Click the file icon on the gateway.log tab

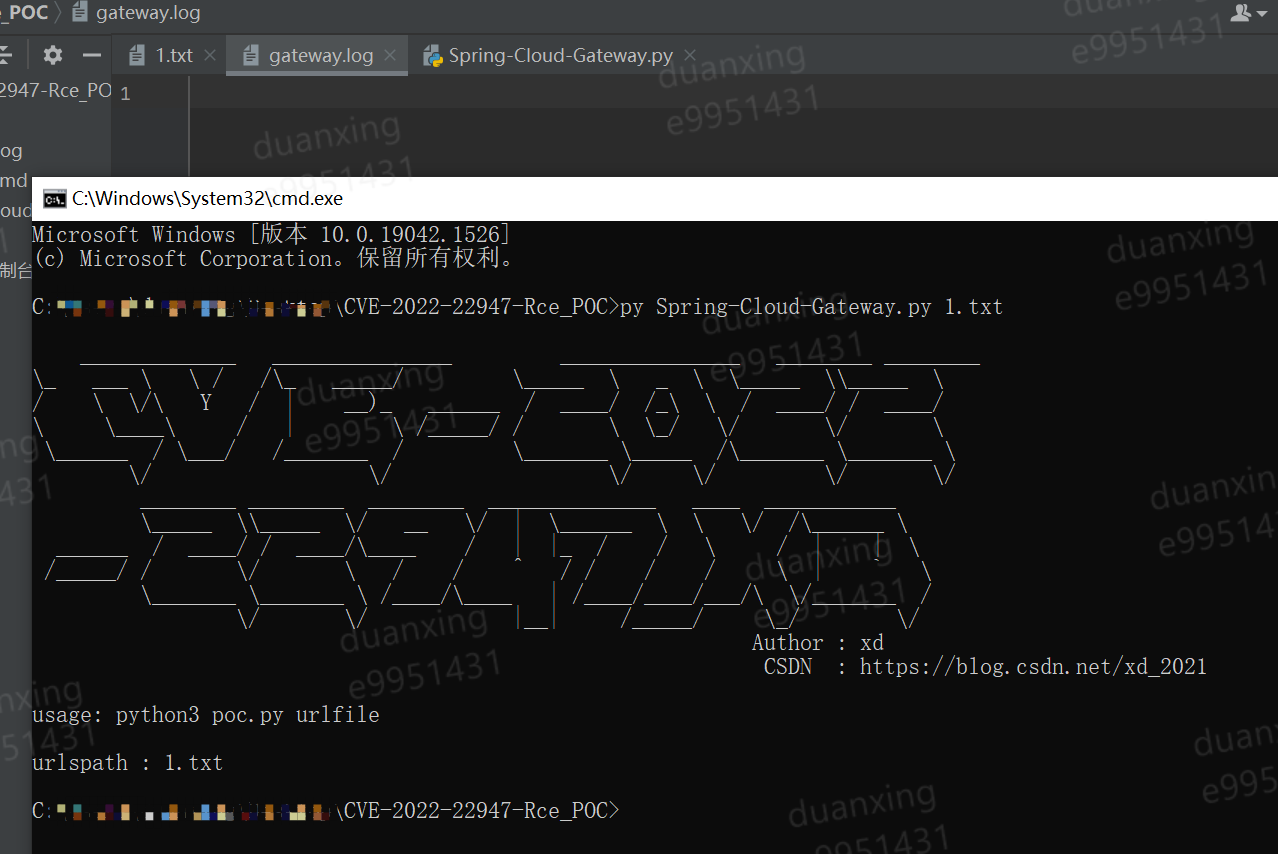click(x=251, y=56)
